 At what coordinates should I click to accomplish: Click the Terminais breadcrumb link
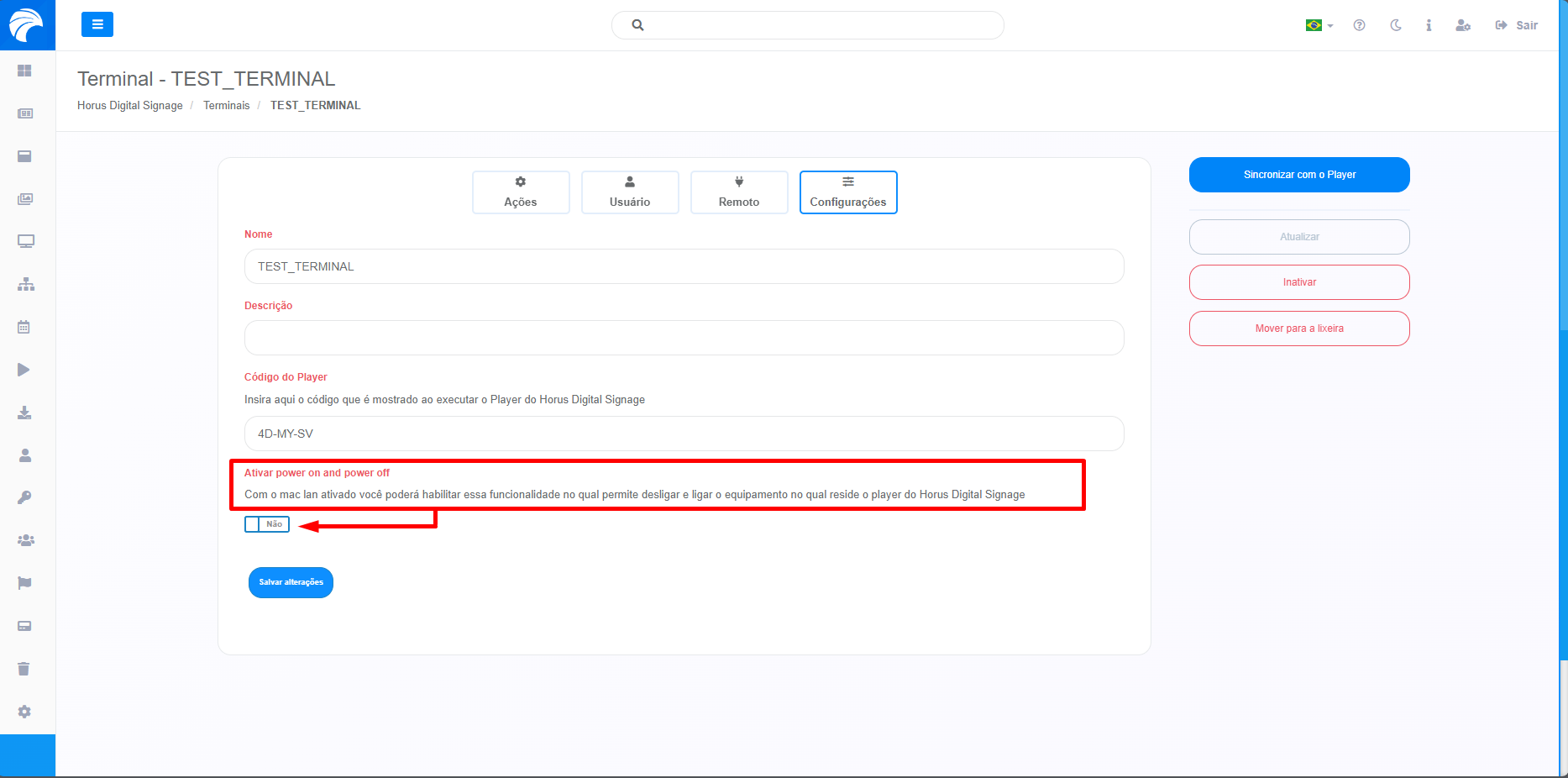[x=226, y=105]
